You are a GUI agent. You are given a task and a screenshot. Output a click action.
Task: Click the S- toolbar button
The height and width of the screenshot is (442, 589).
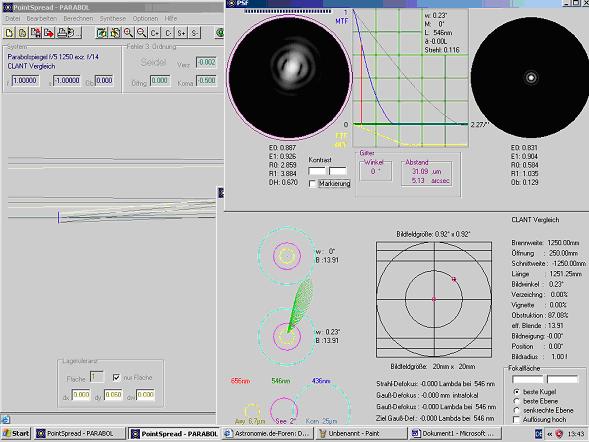[194, 33]
